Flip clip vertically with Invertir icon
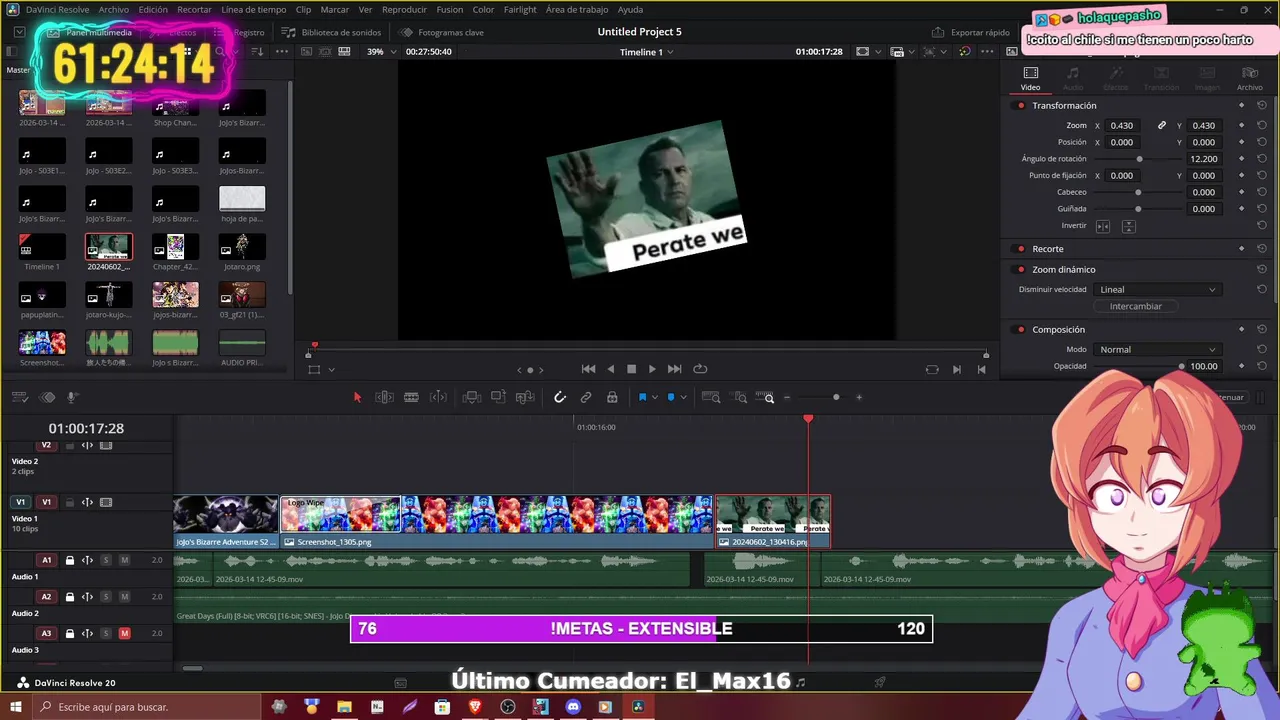 pos(1128,226)
